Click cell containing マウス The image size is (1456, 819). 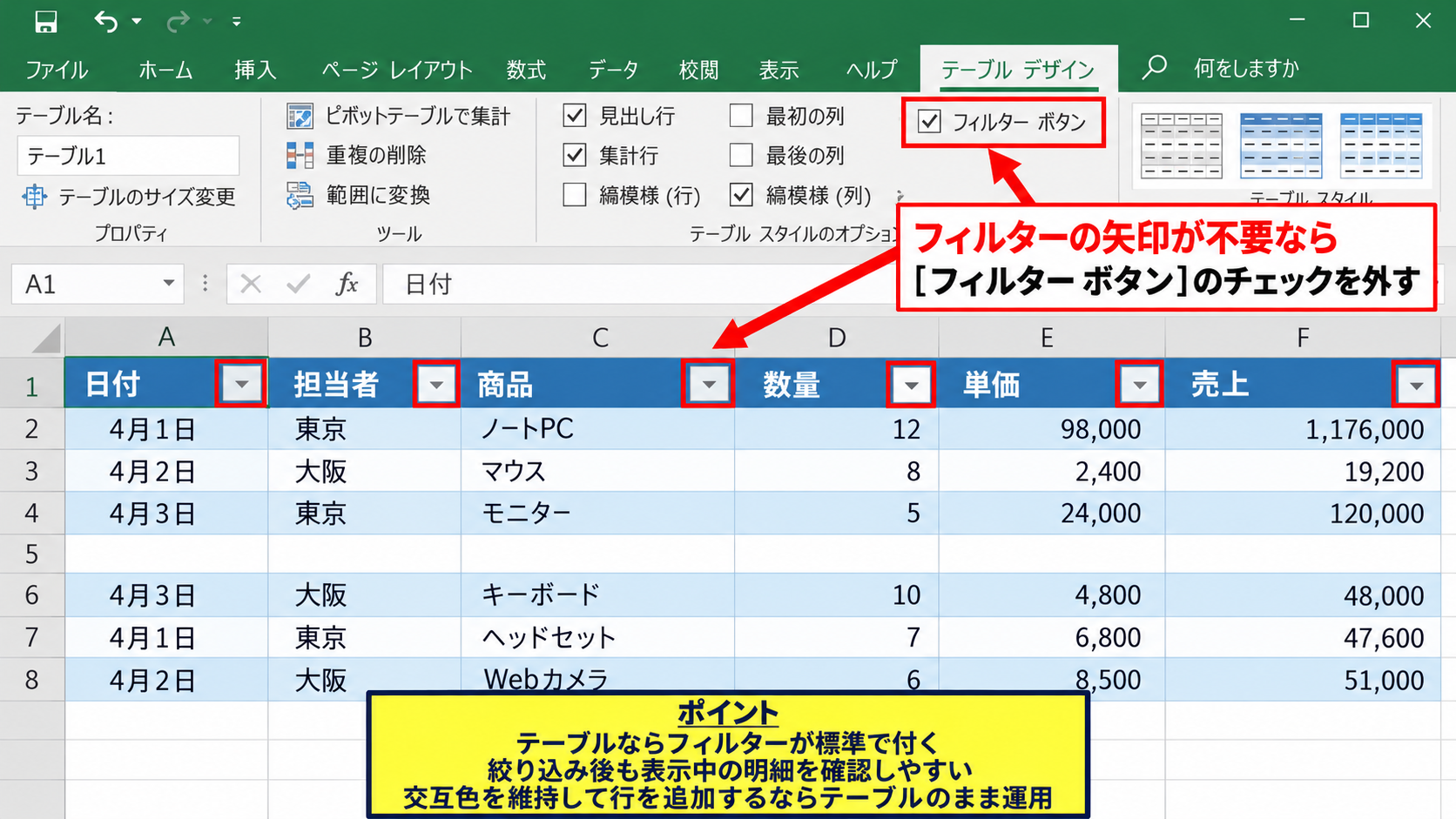597,471
